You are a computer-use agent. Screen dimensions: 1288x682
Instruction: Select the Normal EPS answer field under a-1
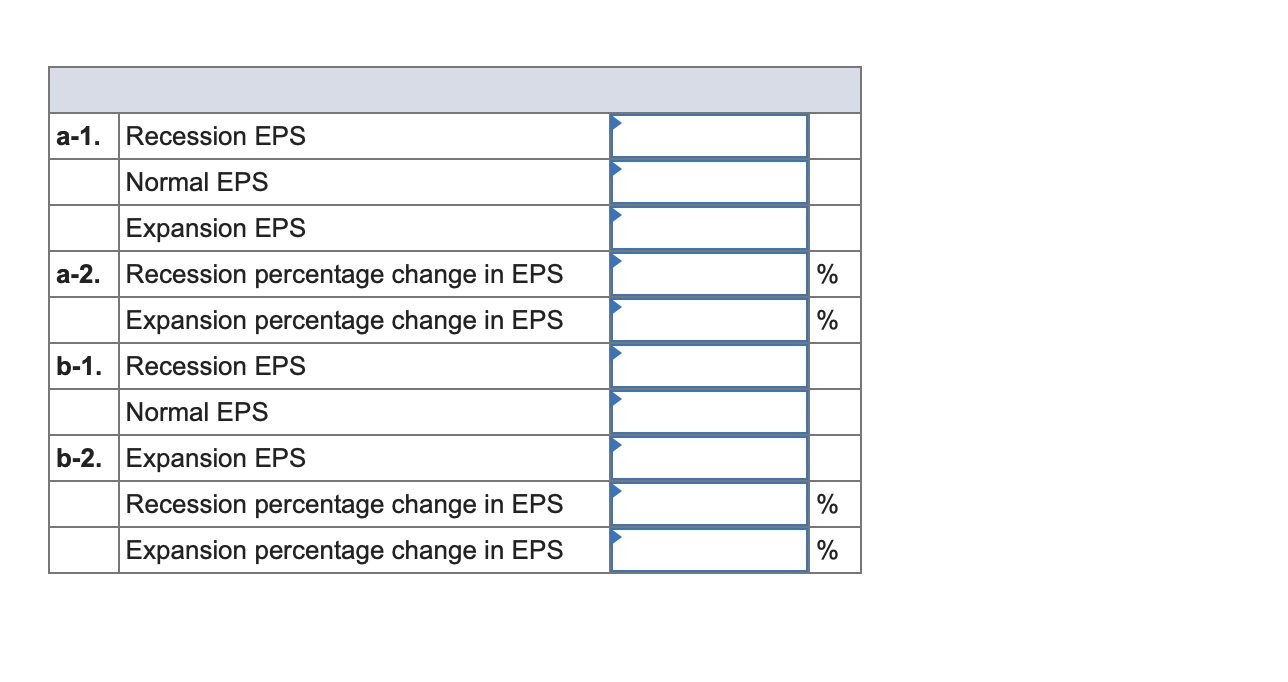[710, 182]
